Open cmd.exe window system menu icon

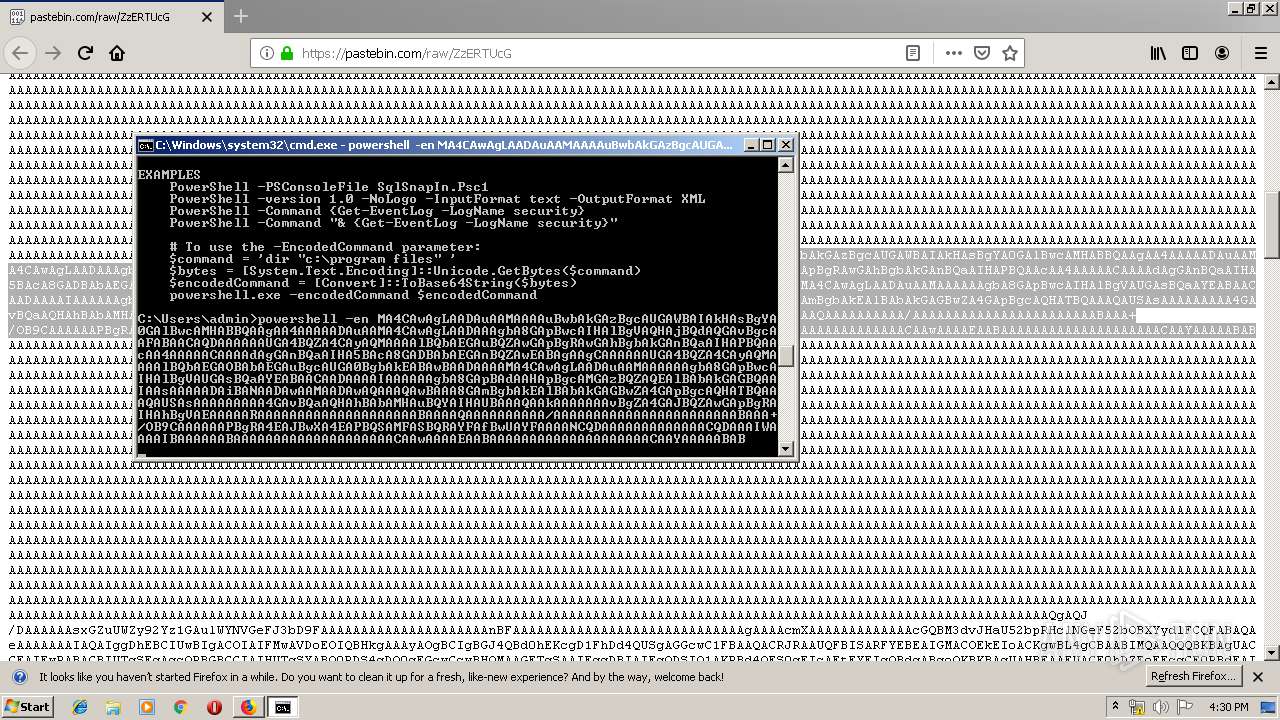point(146,145)
